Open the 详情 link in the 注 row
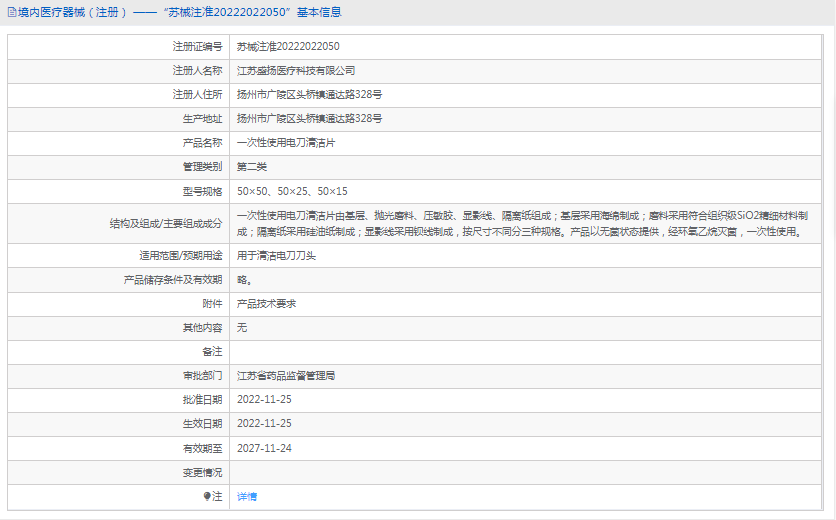Image resolution: width=836 pixels, height=520 pixels. 247,497
